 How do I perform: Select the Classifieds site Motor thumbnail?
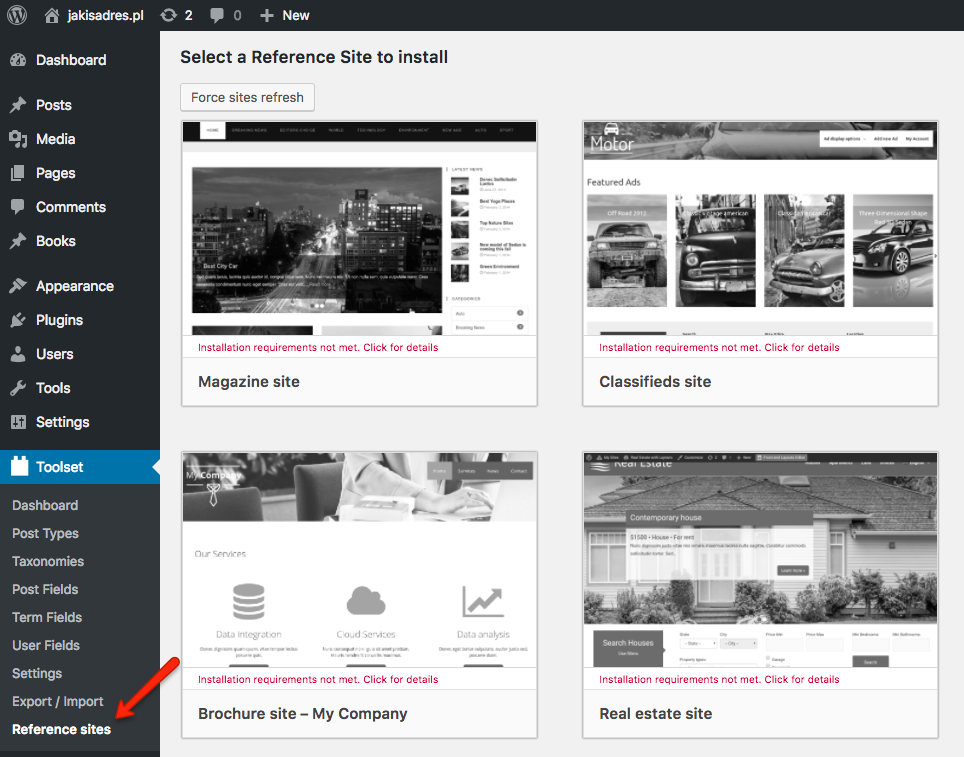click(x=761, y=228)
